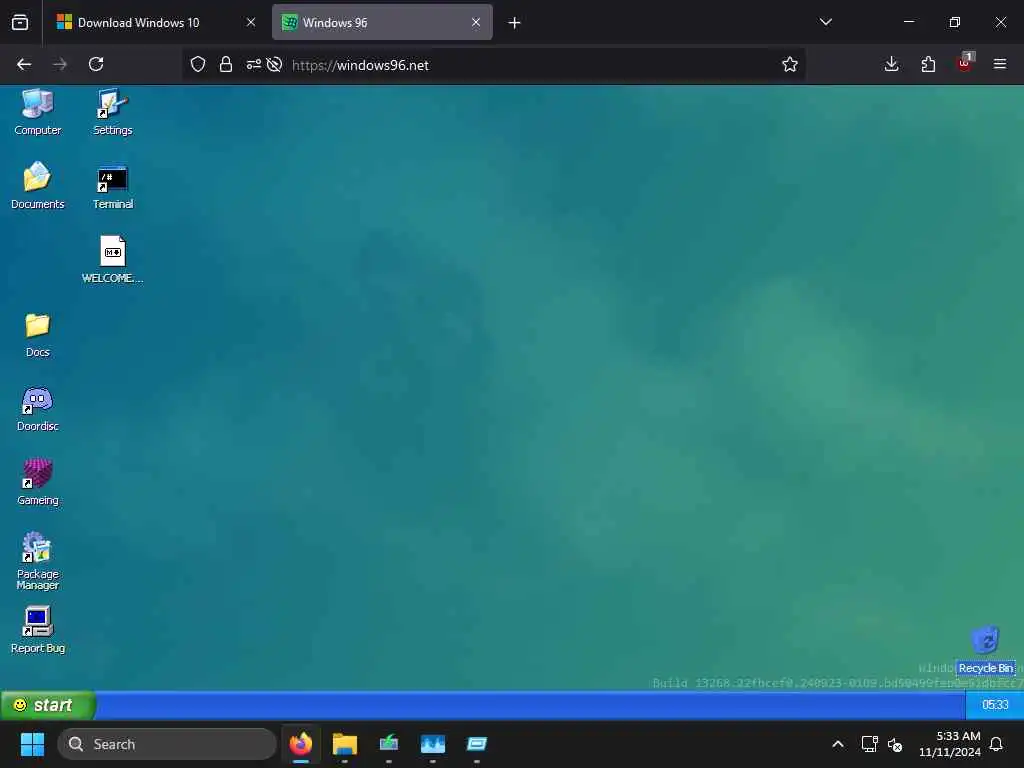Open Firefox View recent browsing button
The height and width of the screenshot is (768, 1024).
(x=20, y=23)
